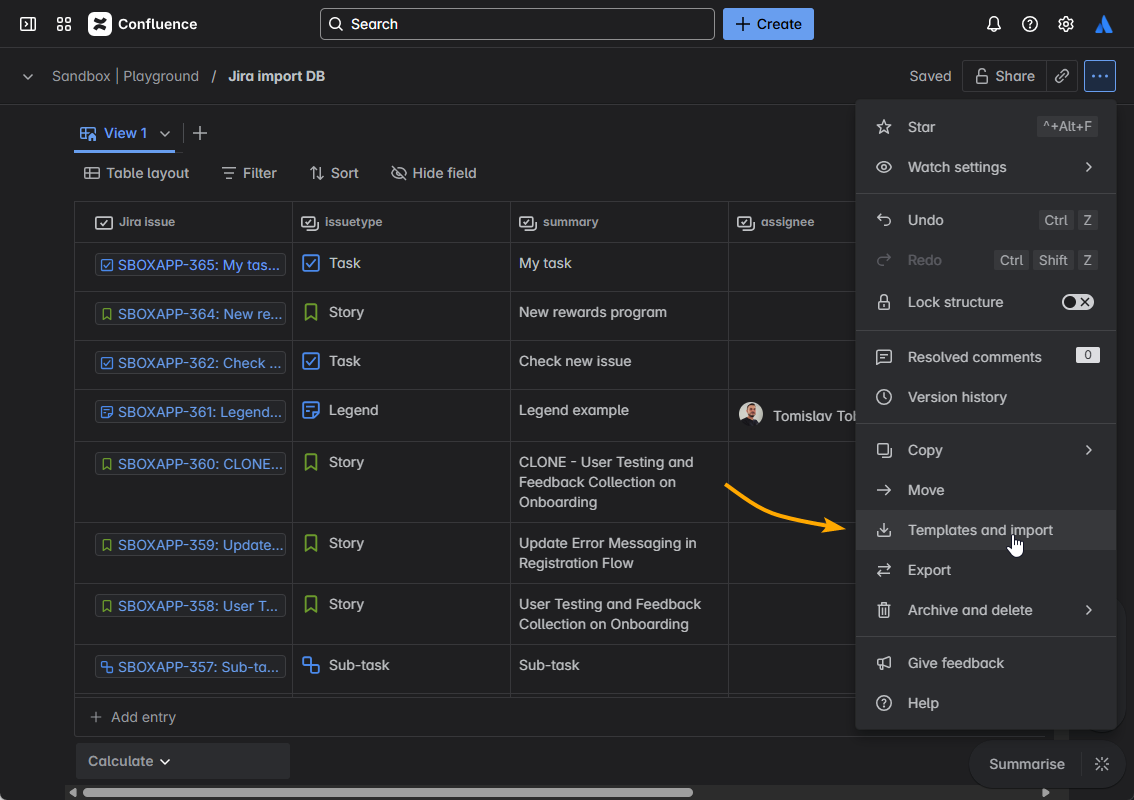
Task: Open the notifications bell
Action: (994, 23)
